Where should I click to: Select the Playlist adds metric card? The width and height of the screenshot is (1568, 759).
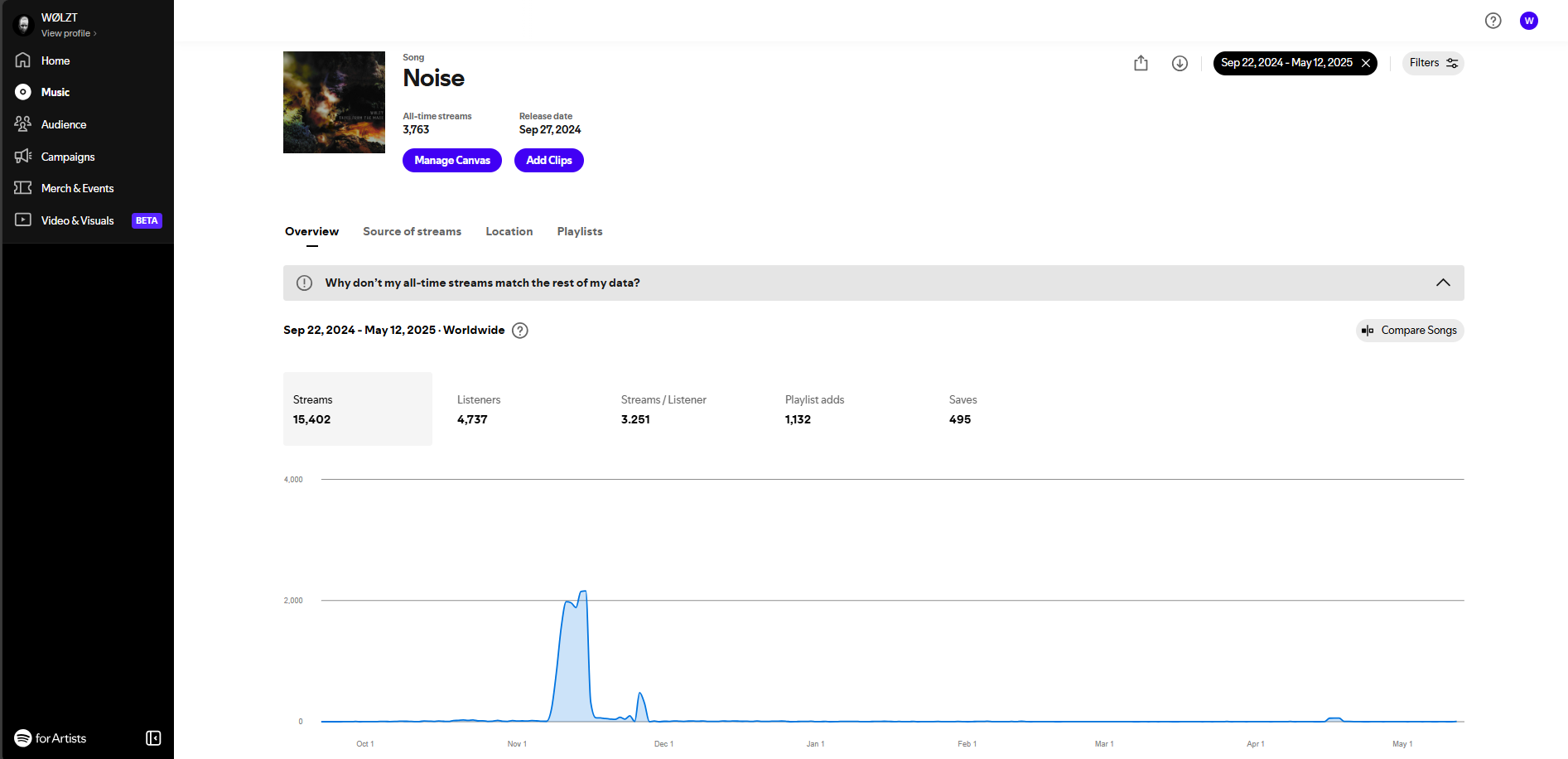point(850,409)
